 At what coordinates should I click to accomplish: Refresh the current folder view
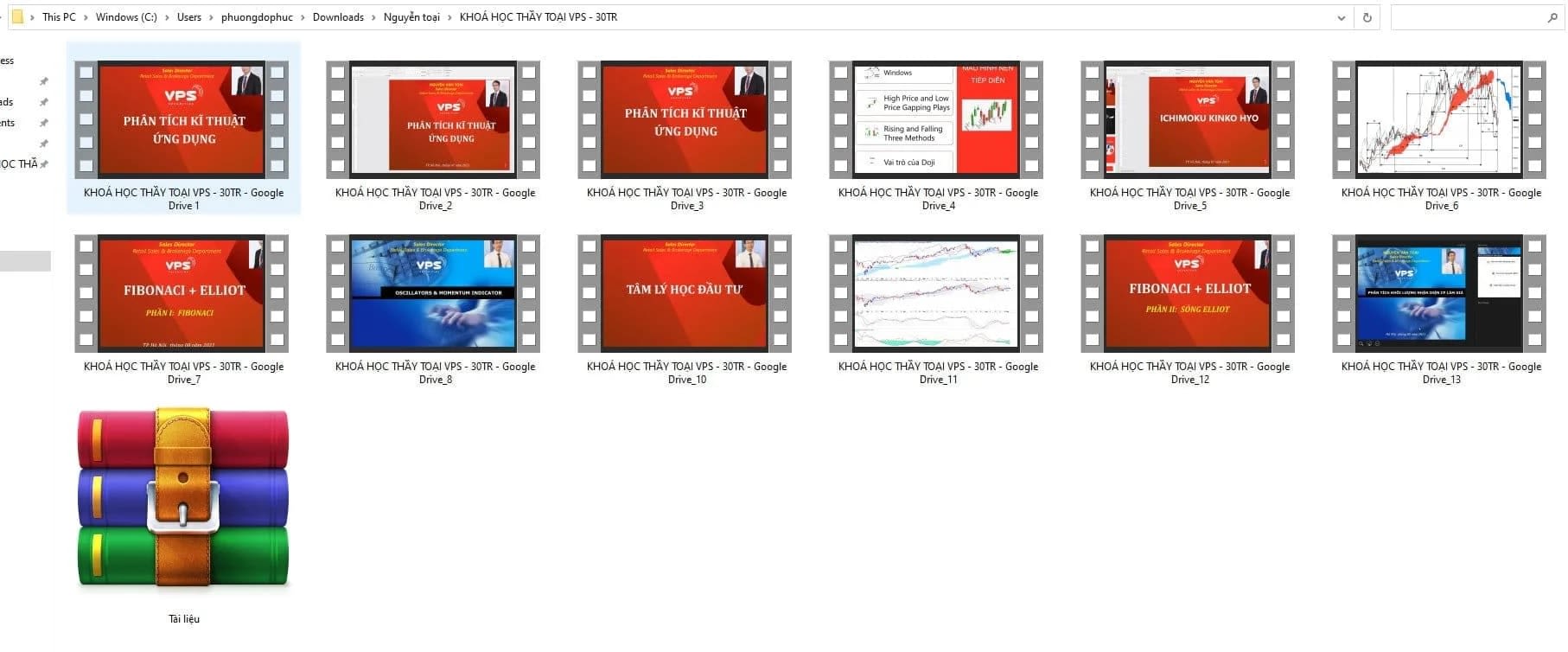tap(1367, 17)
